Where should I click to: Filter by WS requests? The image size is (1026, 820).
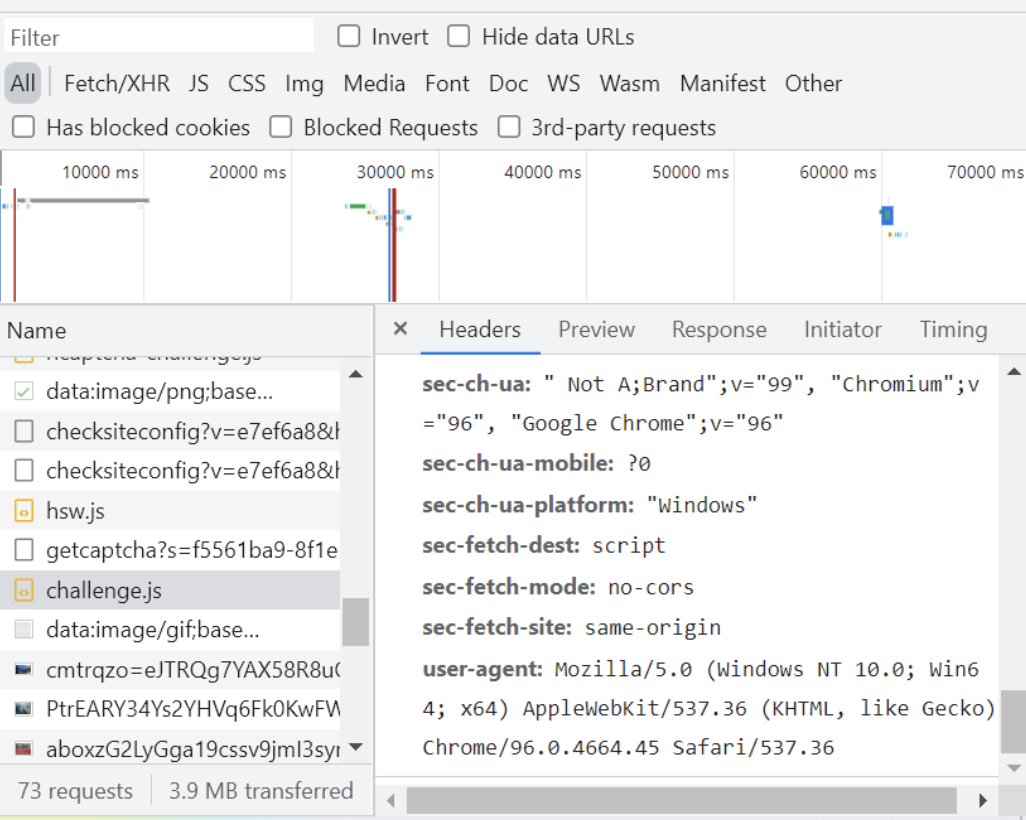click(x=563, y=83)
